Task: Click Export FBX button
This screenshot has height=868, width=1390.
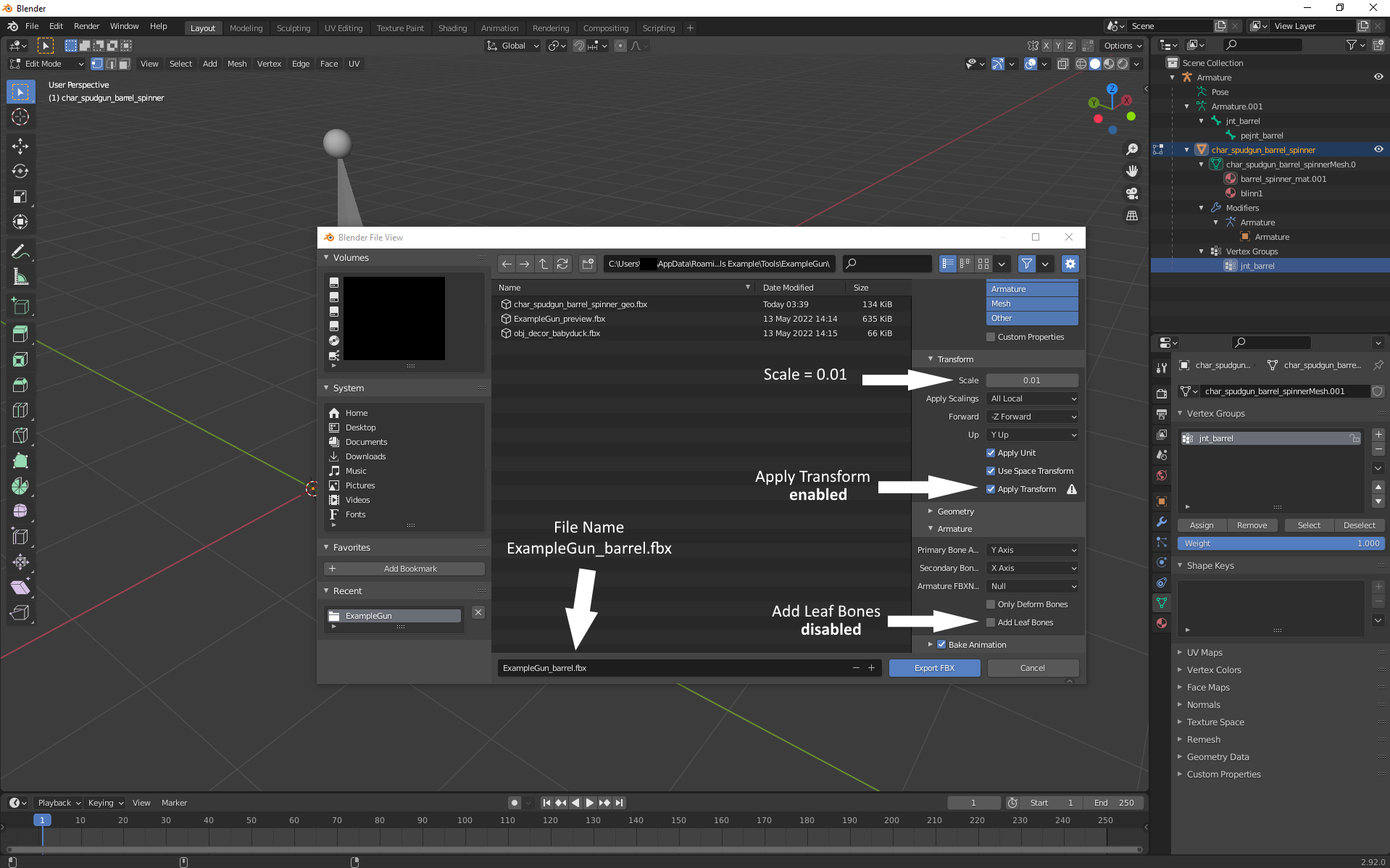Action: pyautogui.click(x=934, y=668)
